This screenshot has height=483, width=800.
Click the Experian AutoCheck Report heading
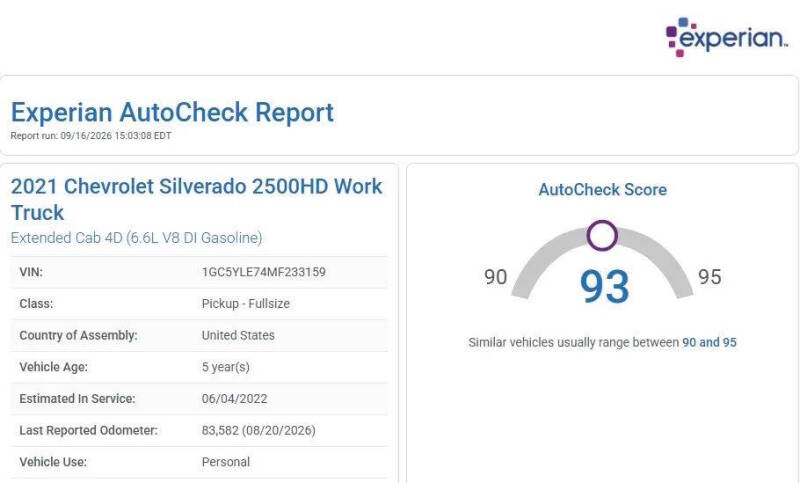click(x=172, y=112)
